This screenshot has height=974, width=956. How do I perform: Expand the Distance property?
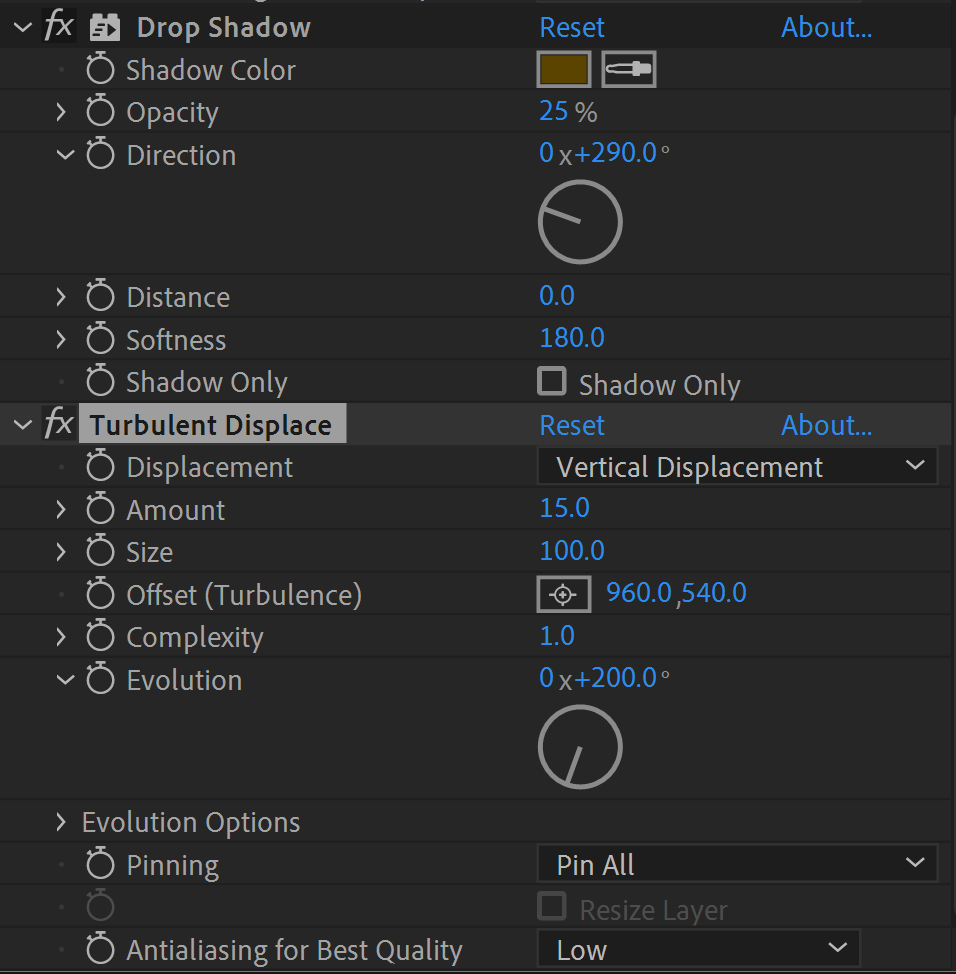[x=61, y=296]
